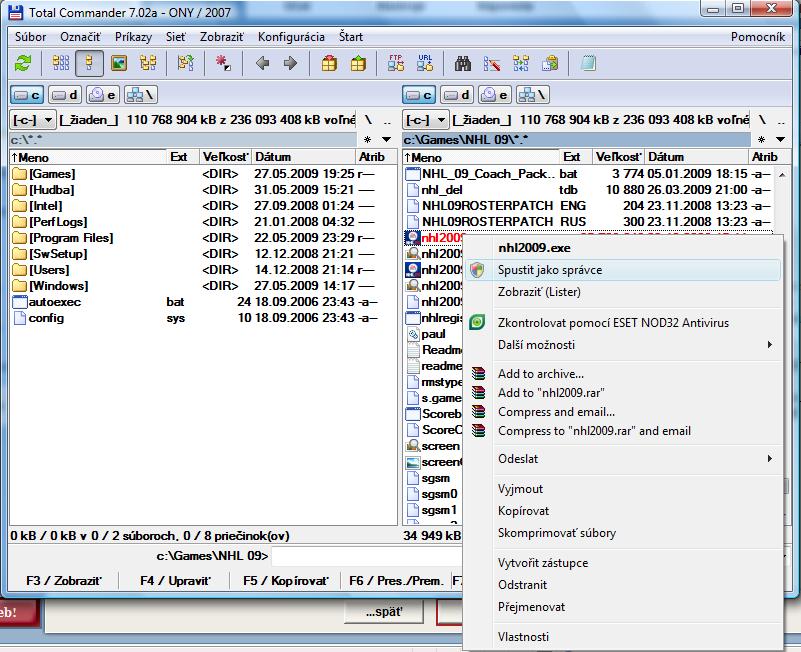The image size is (801, 652).
Task: Open left panel favorites asterisk button
Action: coord(367,139)
